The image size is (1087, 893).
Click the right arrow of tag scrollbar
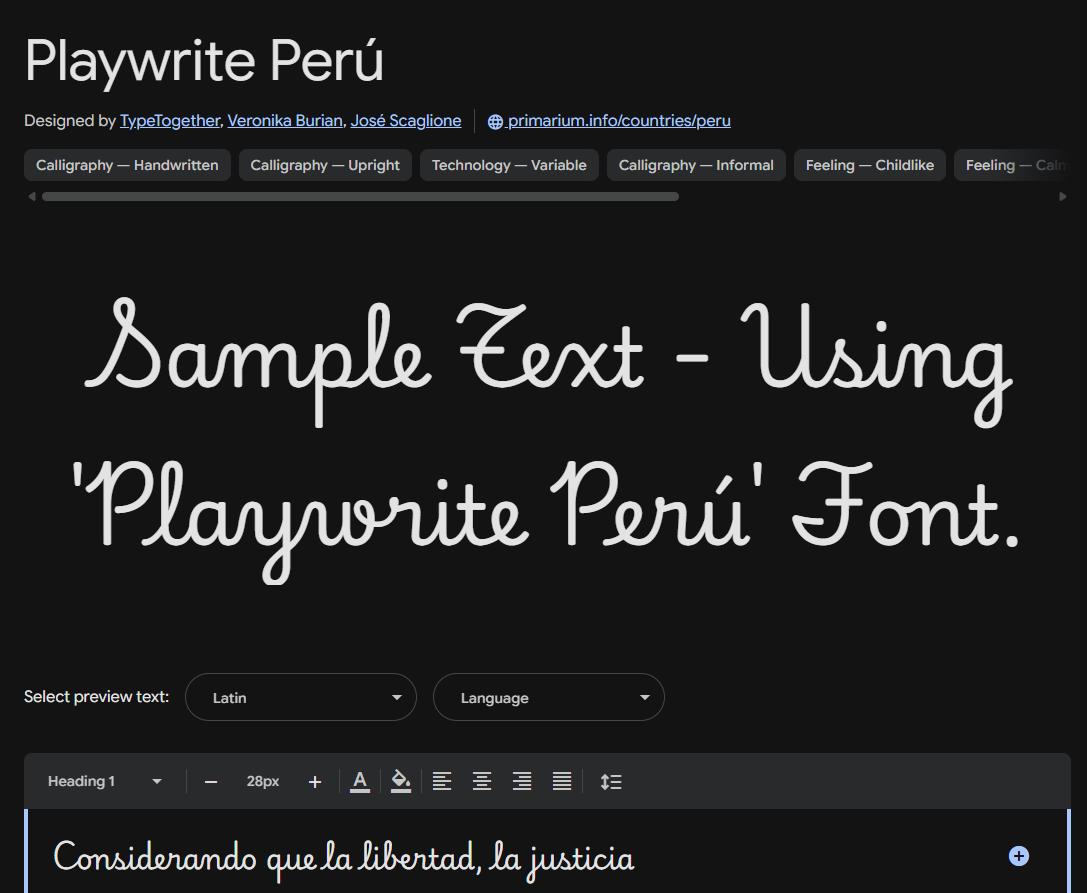1063,197
